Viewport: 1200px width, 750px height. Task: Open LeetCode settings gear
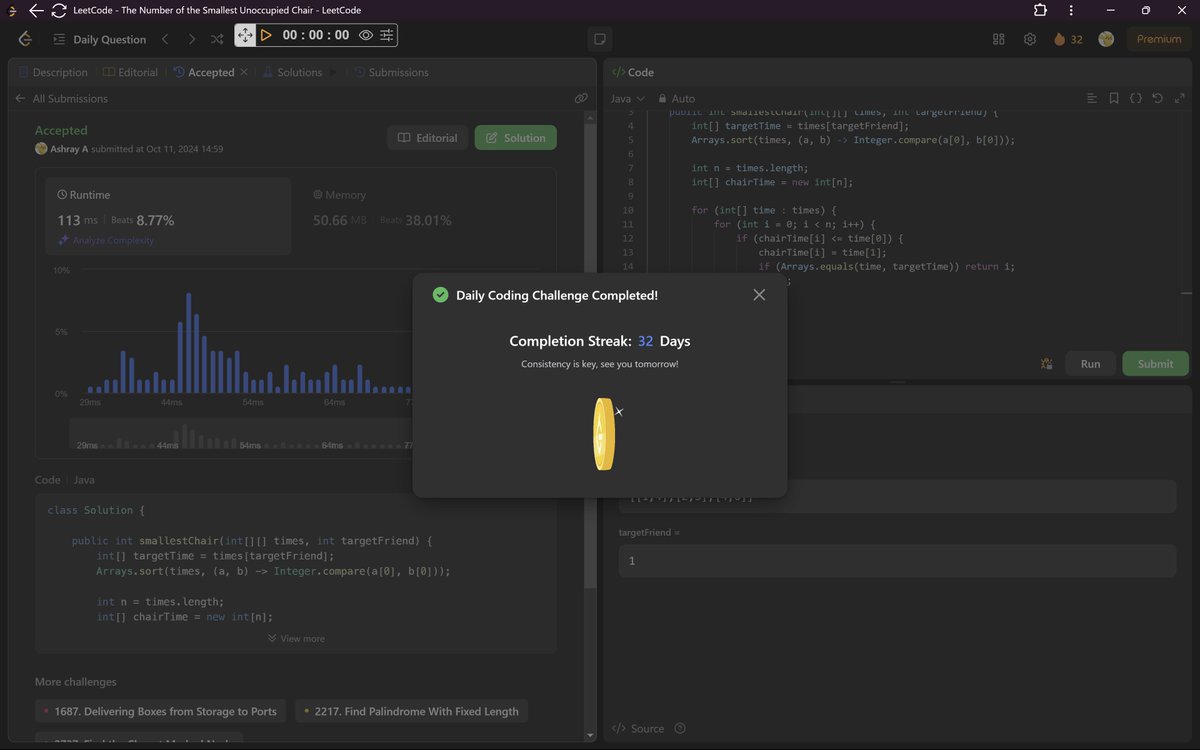click(x=1030, y=39)
